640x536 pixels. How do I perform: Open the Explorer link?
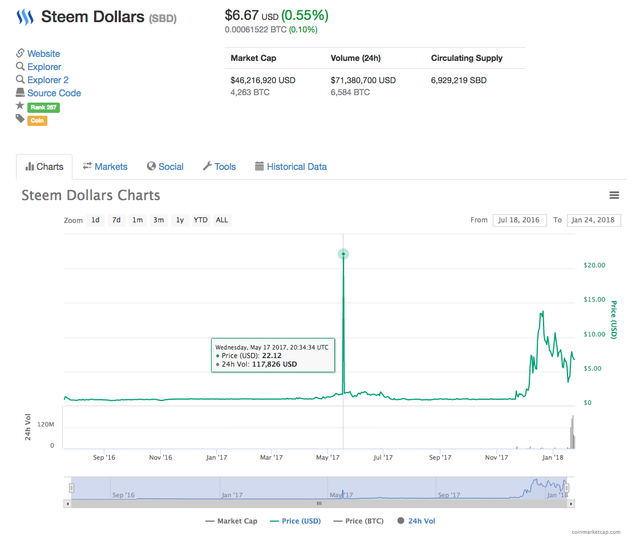(44, 67)
